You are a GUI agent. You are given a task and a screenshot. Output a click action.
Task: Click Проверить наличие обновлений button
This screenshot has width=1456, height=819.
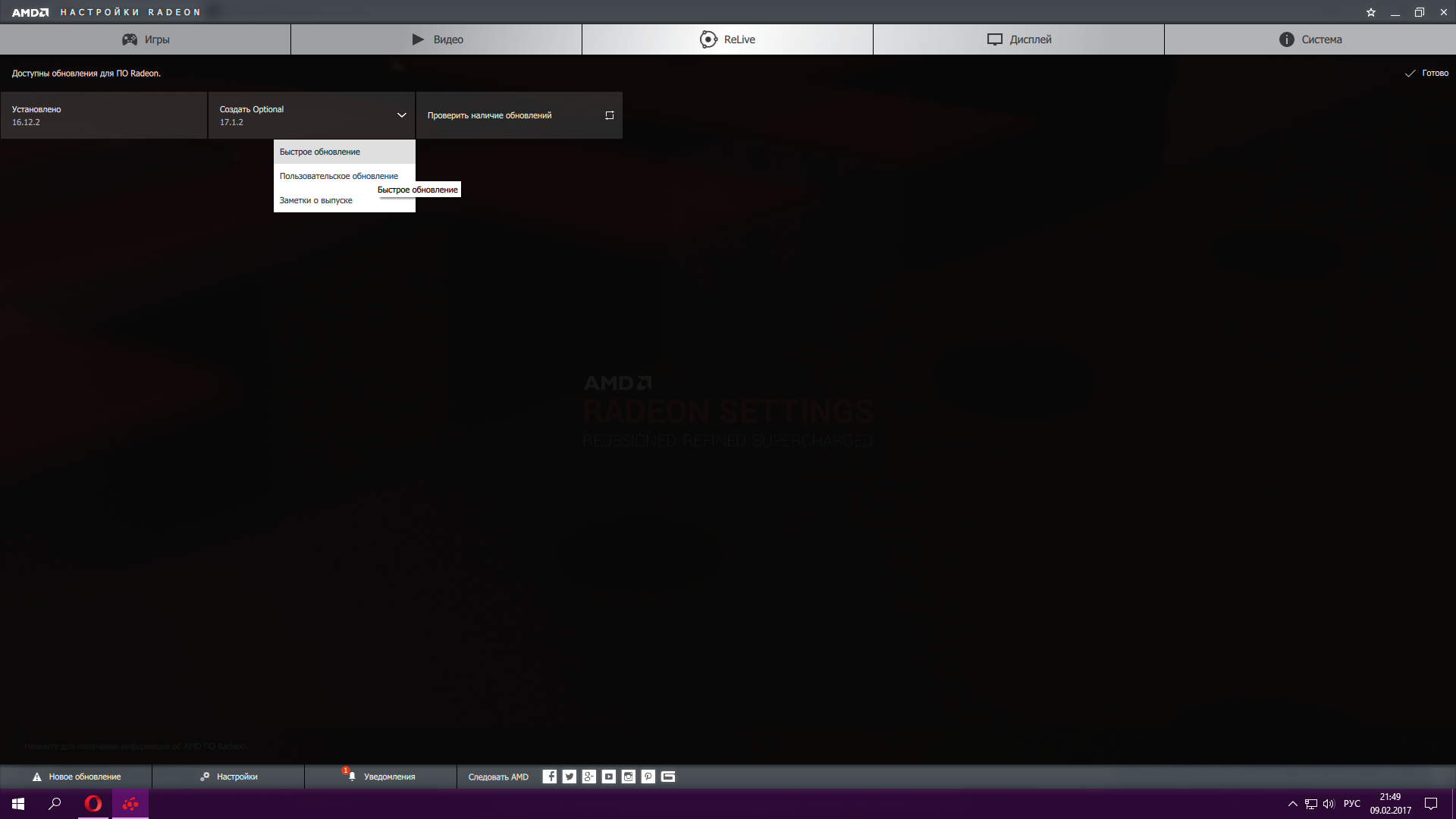pos(519,115)
